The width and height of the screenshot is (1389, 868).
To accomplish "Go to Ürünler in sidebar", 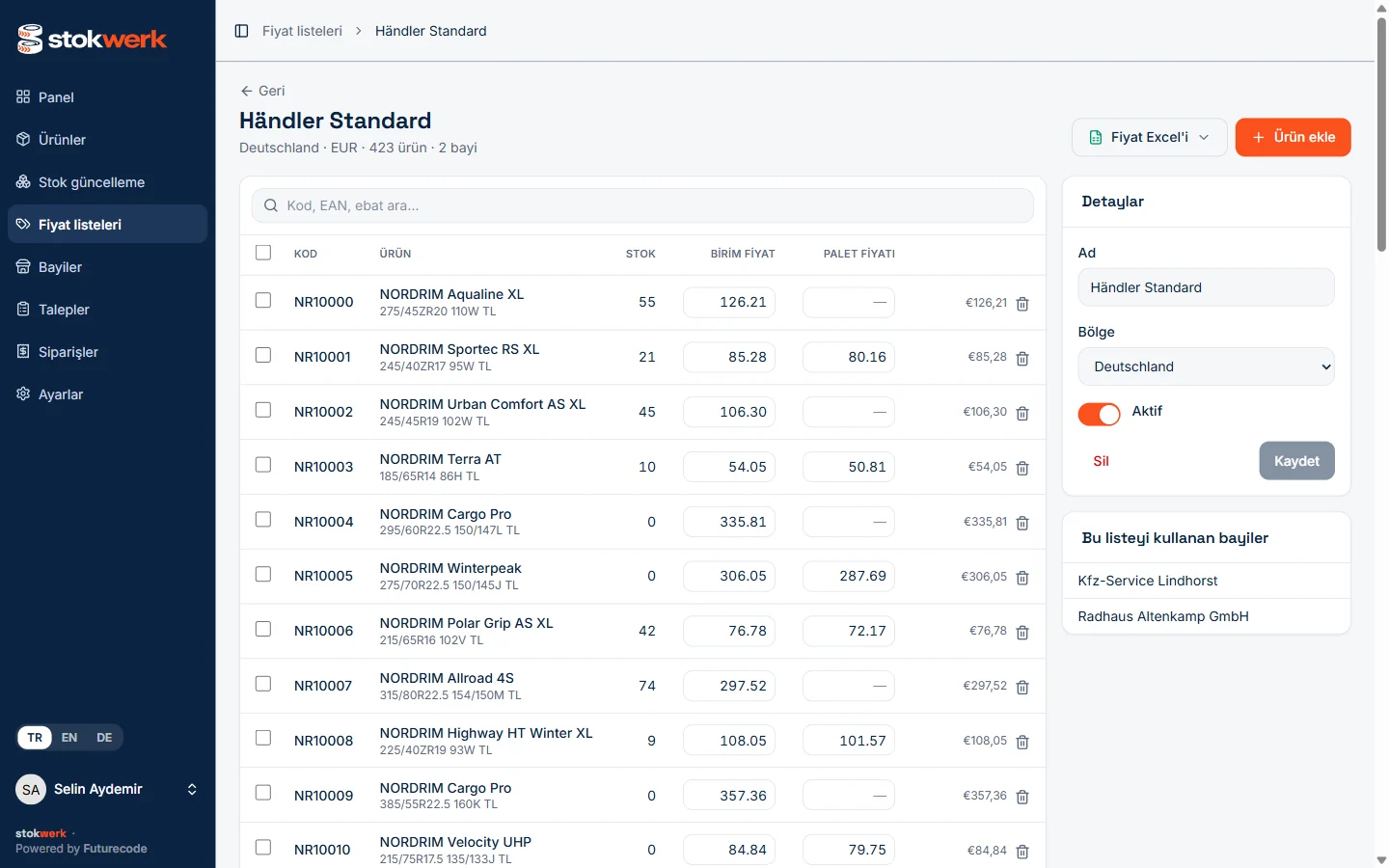I will (107, 140).
